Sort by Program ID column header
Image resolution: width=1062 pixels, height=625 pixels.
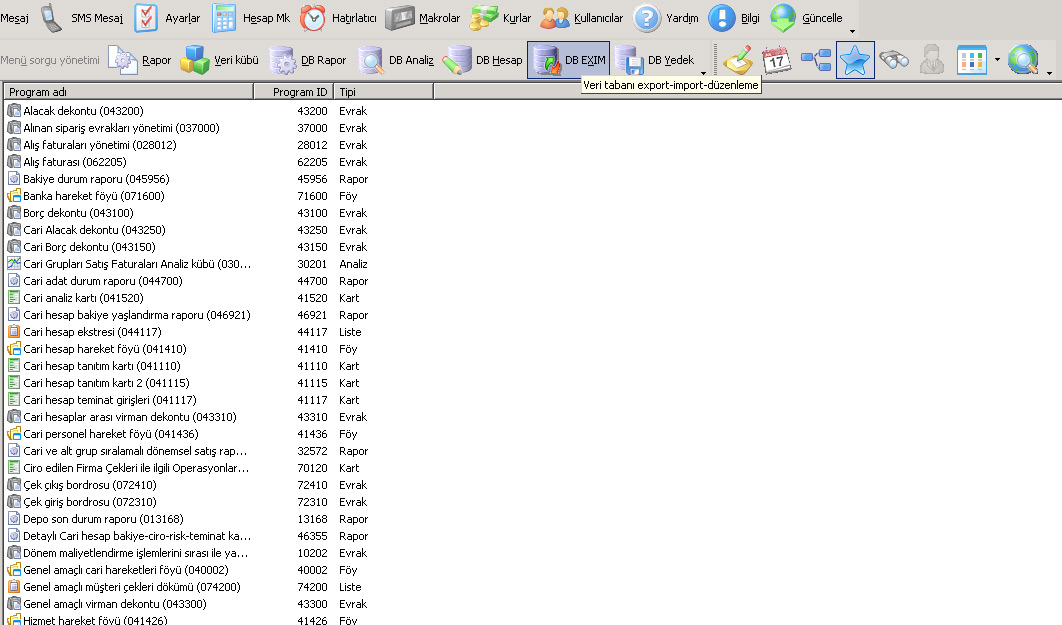coord(294,91)
